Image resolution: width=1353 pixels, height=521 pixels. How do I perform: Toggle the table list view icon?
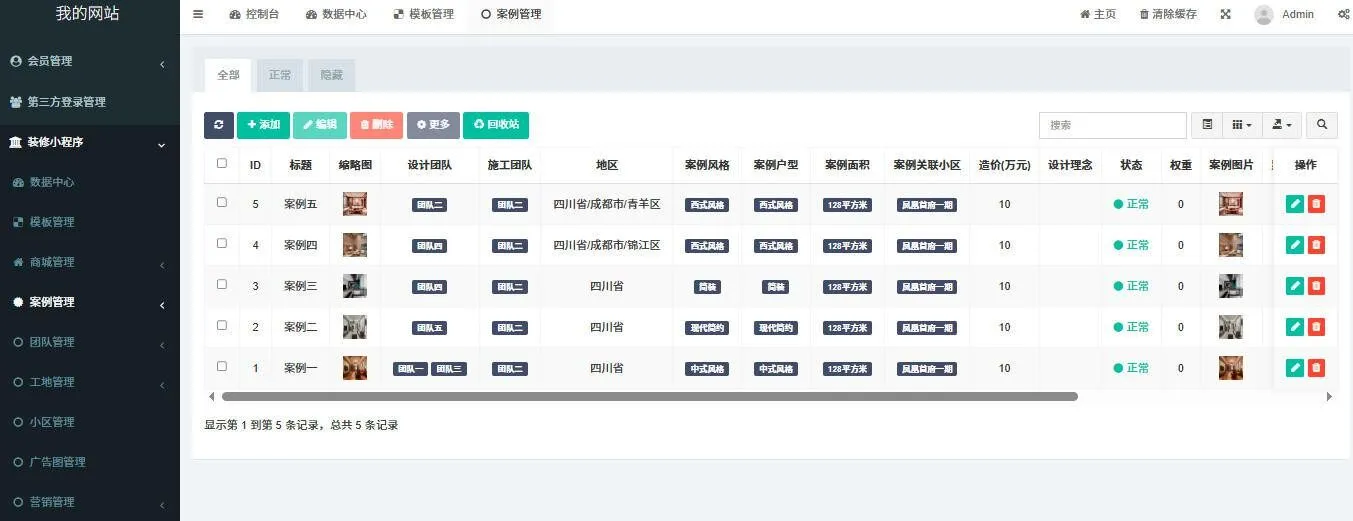[1207, 125]
